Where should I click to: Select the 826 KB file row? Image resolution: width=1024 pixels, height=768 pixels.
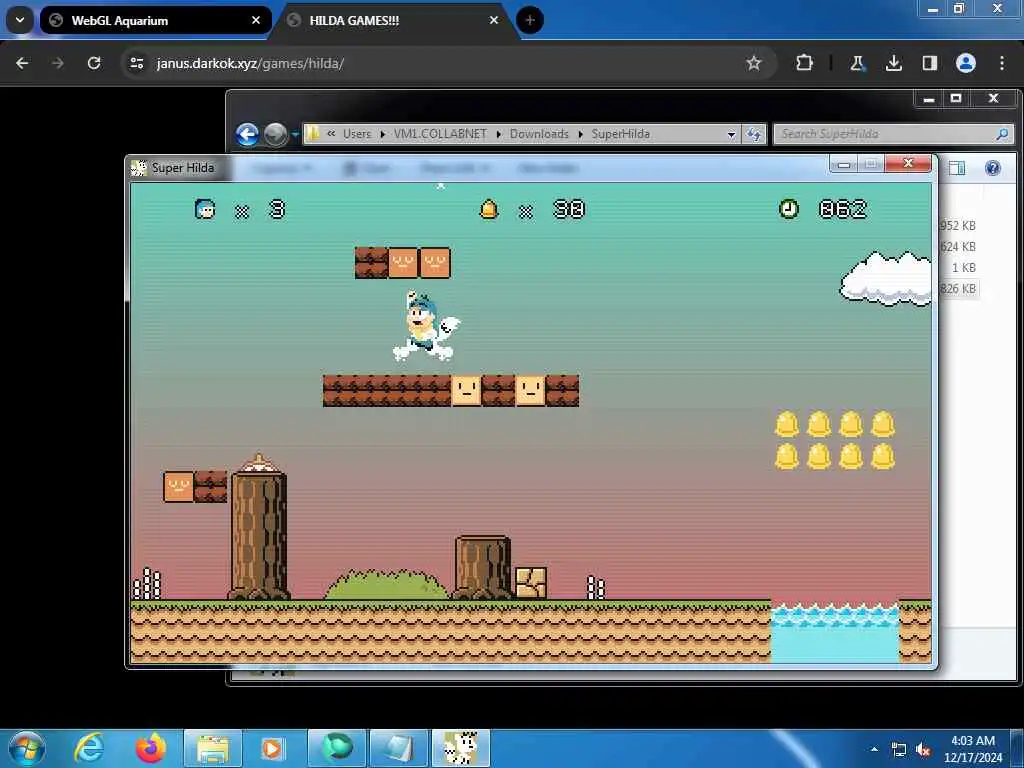(957, 289)
